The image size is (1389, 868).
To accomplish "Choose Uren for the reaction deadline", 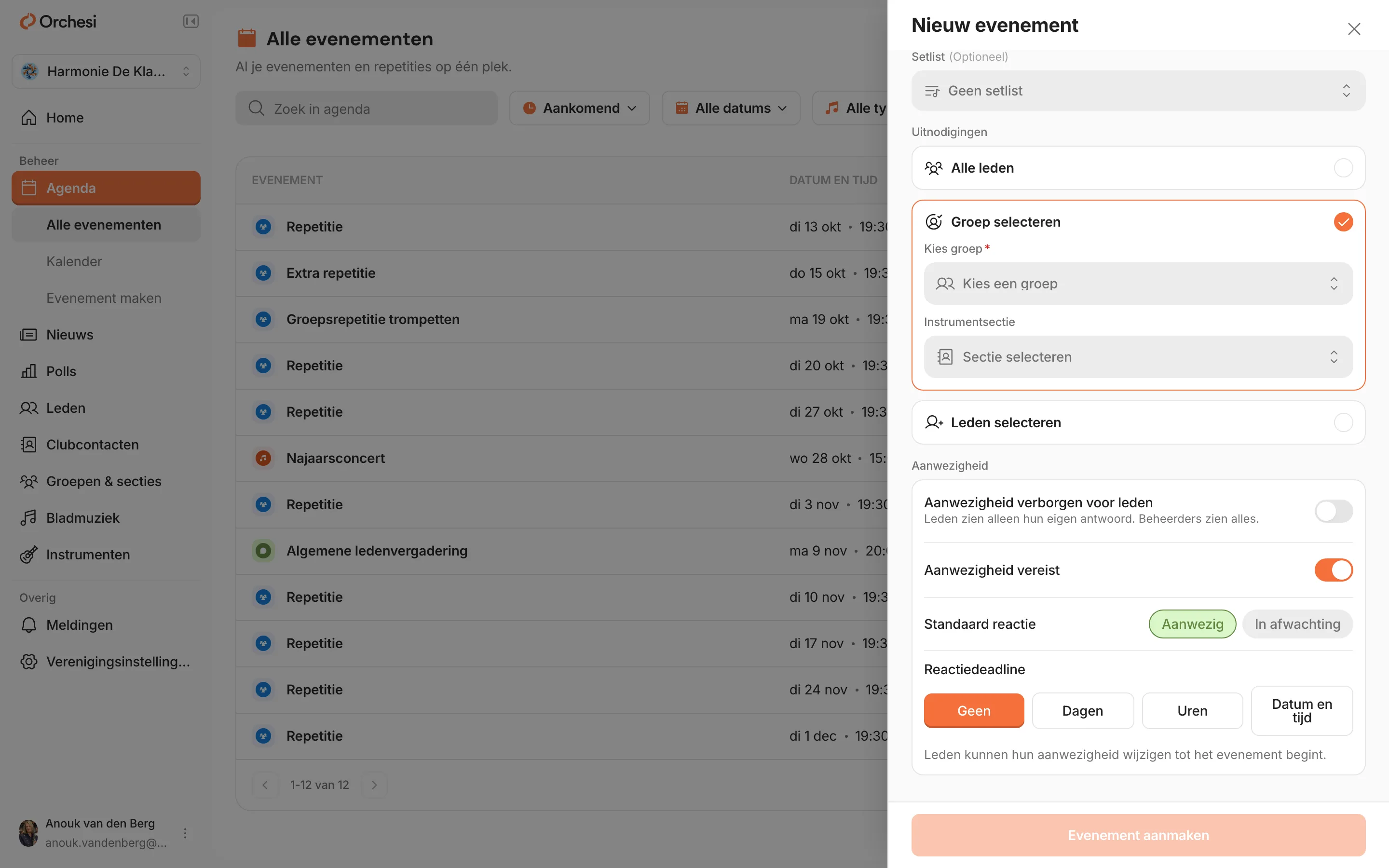I will click(1192, 711).
